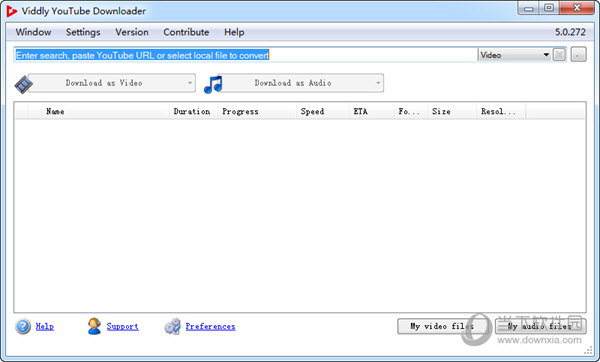
Task: Click the Download as Video button
Action: point(112,83)
